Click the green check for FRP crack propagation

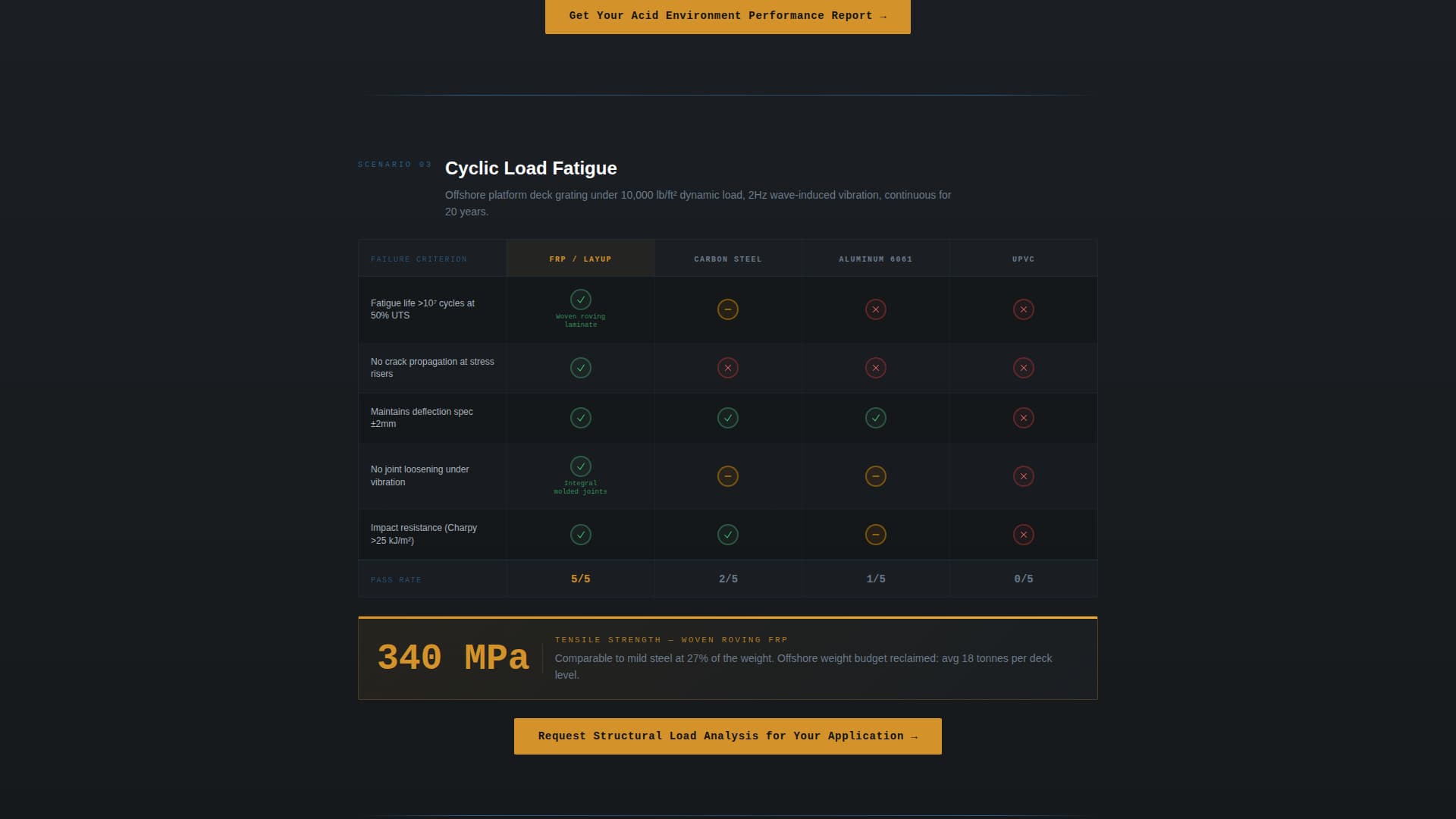click(x=580, y=368)
